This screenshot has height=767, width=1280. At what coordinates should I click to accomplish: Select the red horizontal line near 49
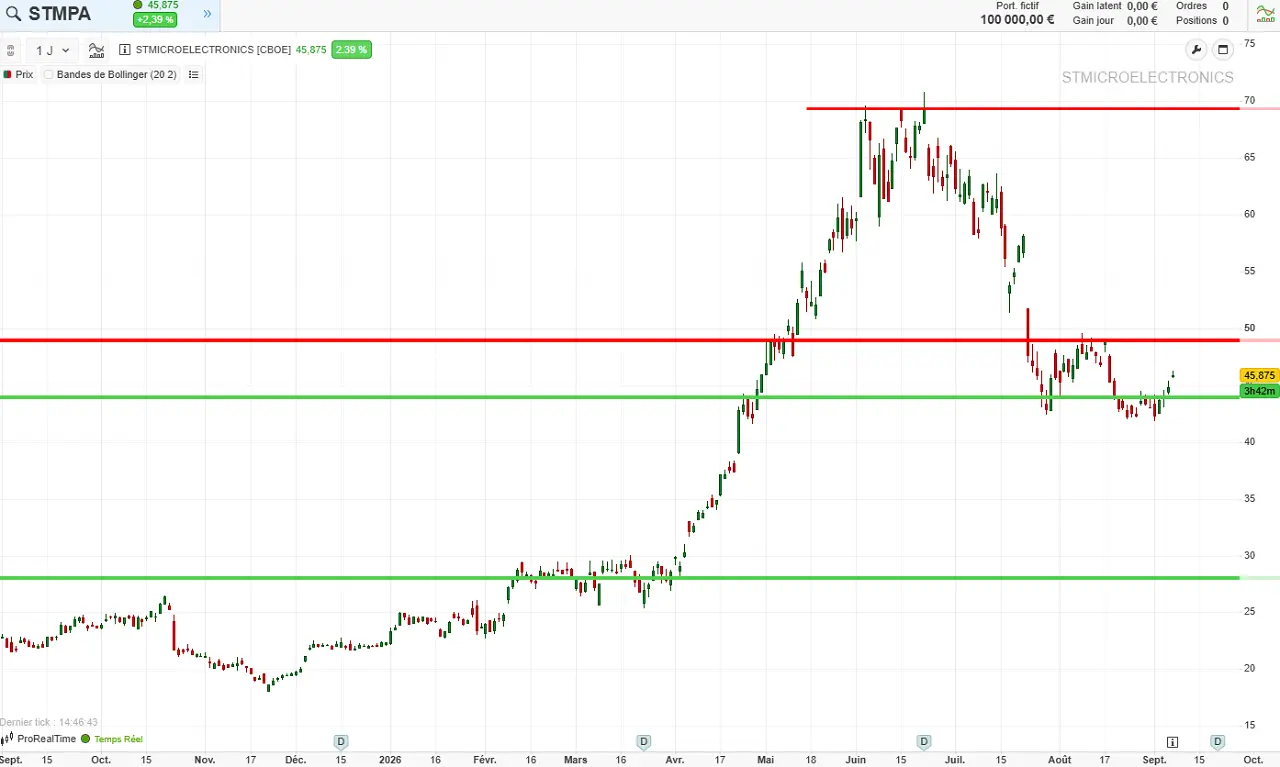pyautogui.click(x=620, y=340)
